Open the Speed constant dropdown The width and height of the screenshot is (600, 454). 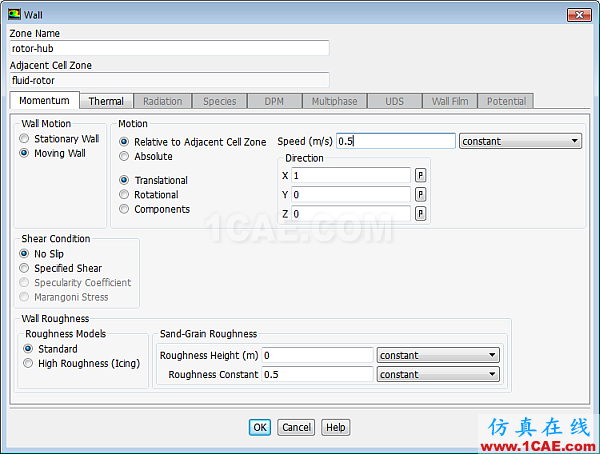(520, 141)
